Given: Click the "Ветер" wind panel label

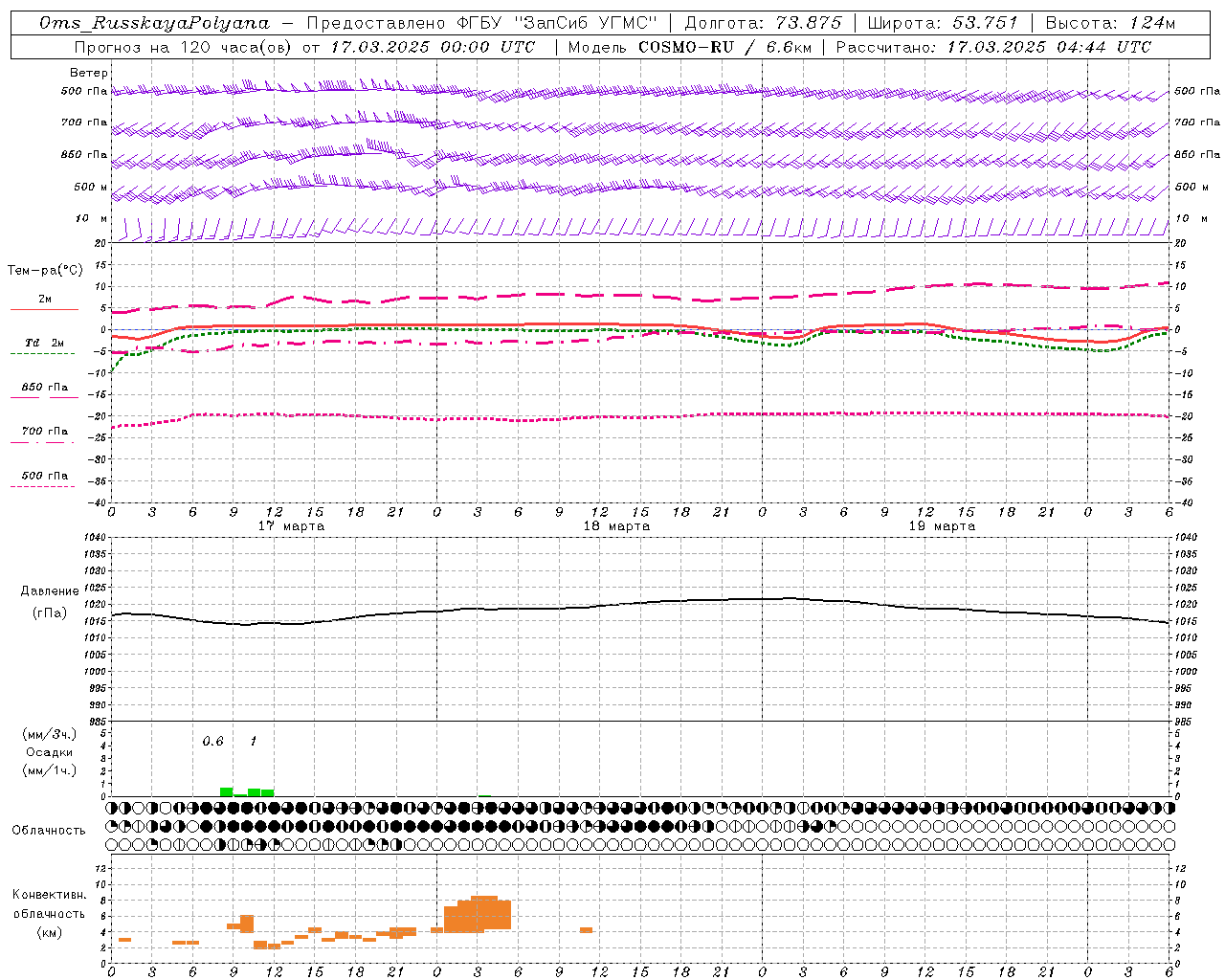Looking at the screenshot, I should pos(89,73).
